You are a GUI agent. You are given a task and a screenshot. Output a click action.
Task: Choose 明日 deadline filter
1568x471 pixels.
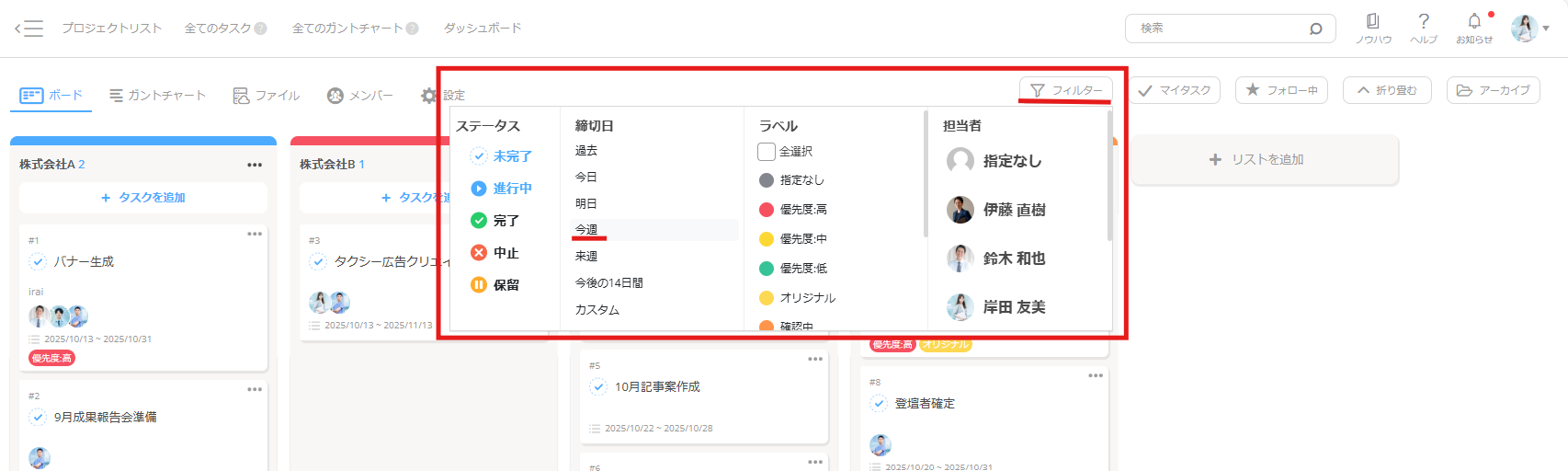586,203
